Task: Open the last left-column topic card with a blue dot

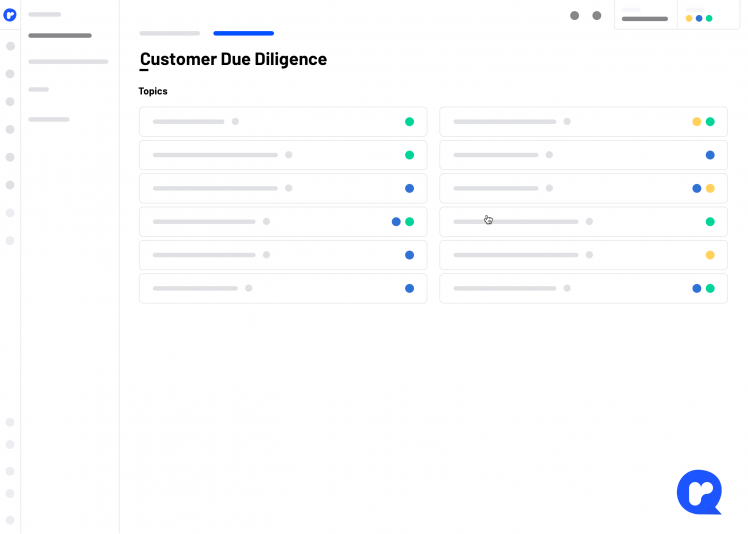Action: coord(283,288)
